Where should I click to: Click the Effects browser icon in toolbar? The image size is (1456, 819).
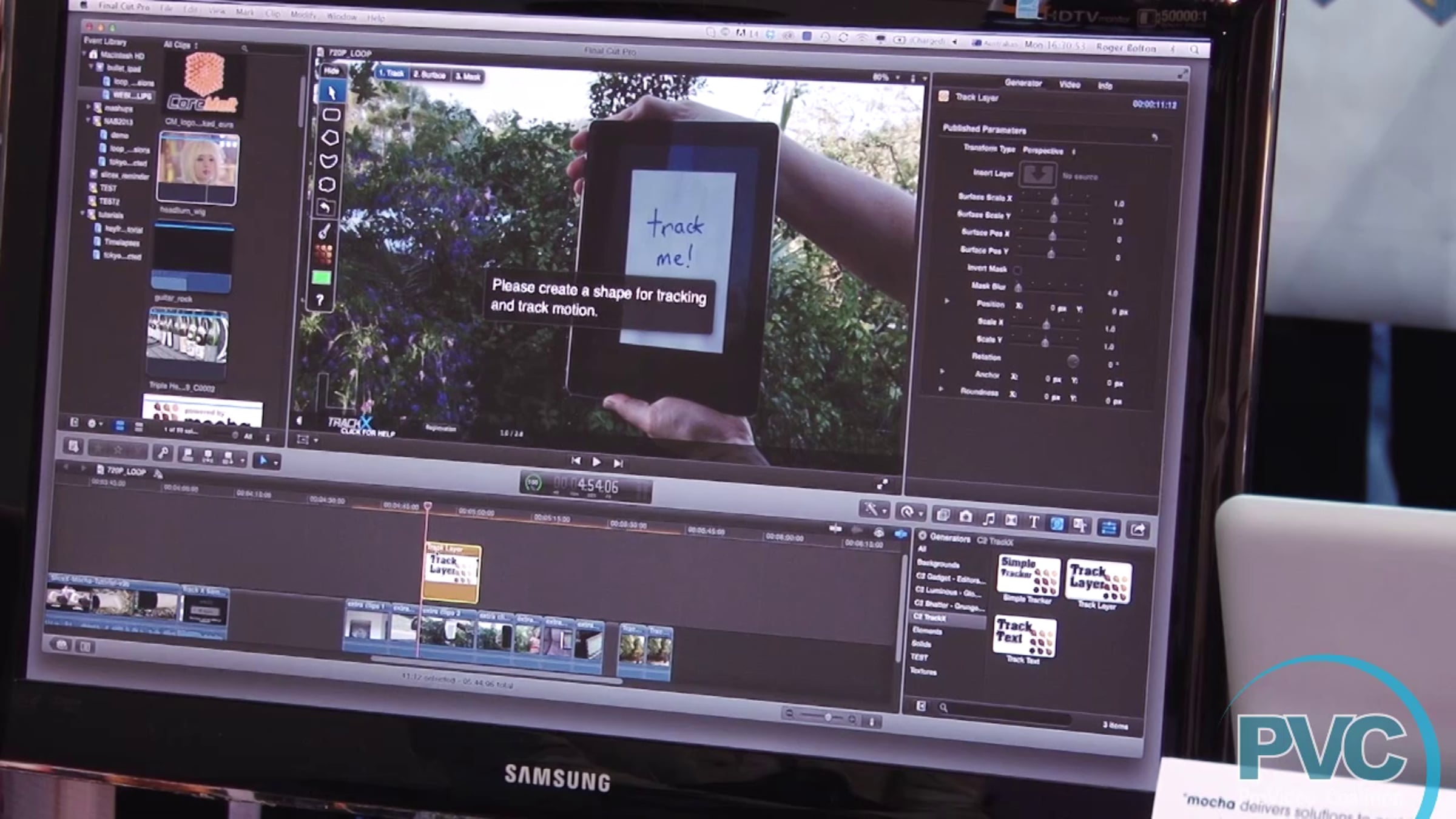(943, 515)
